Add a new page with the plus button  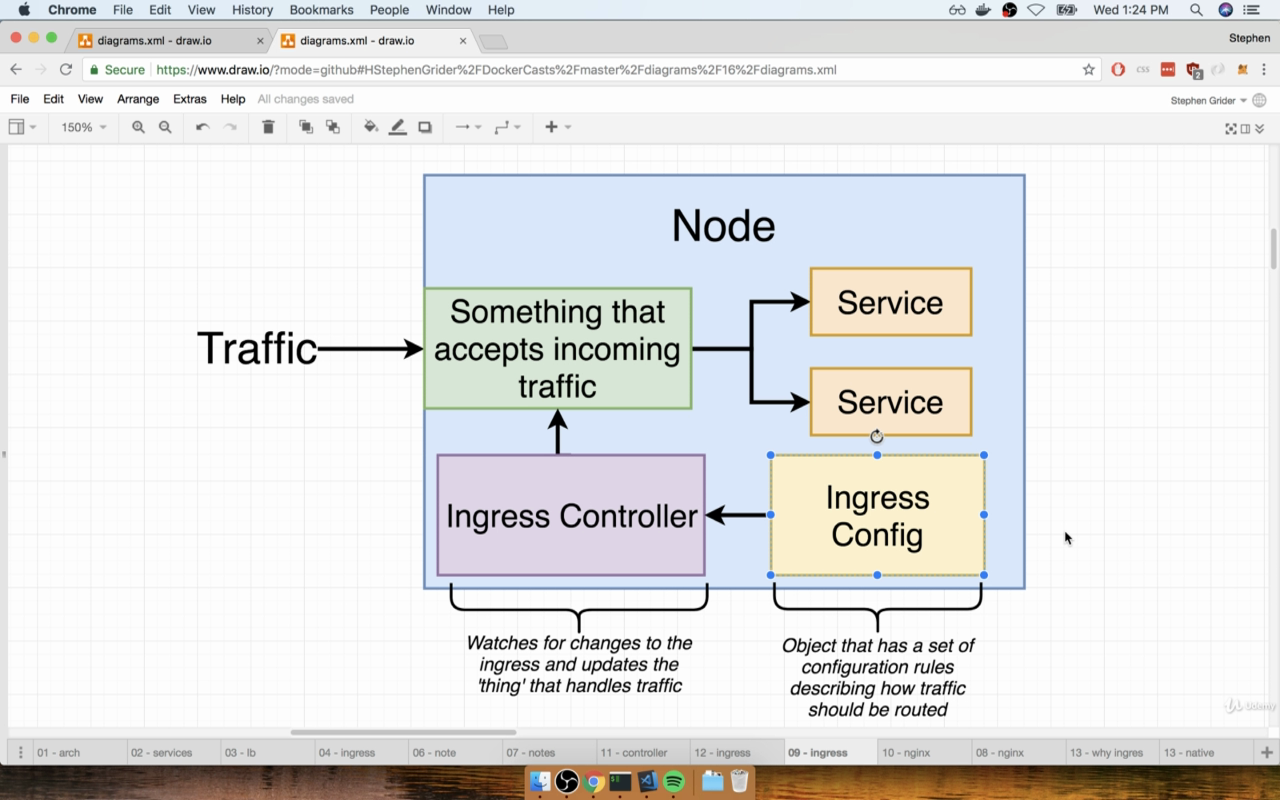coord(1267,752)
